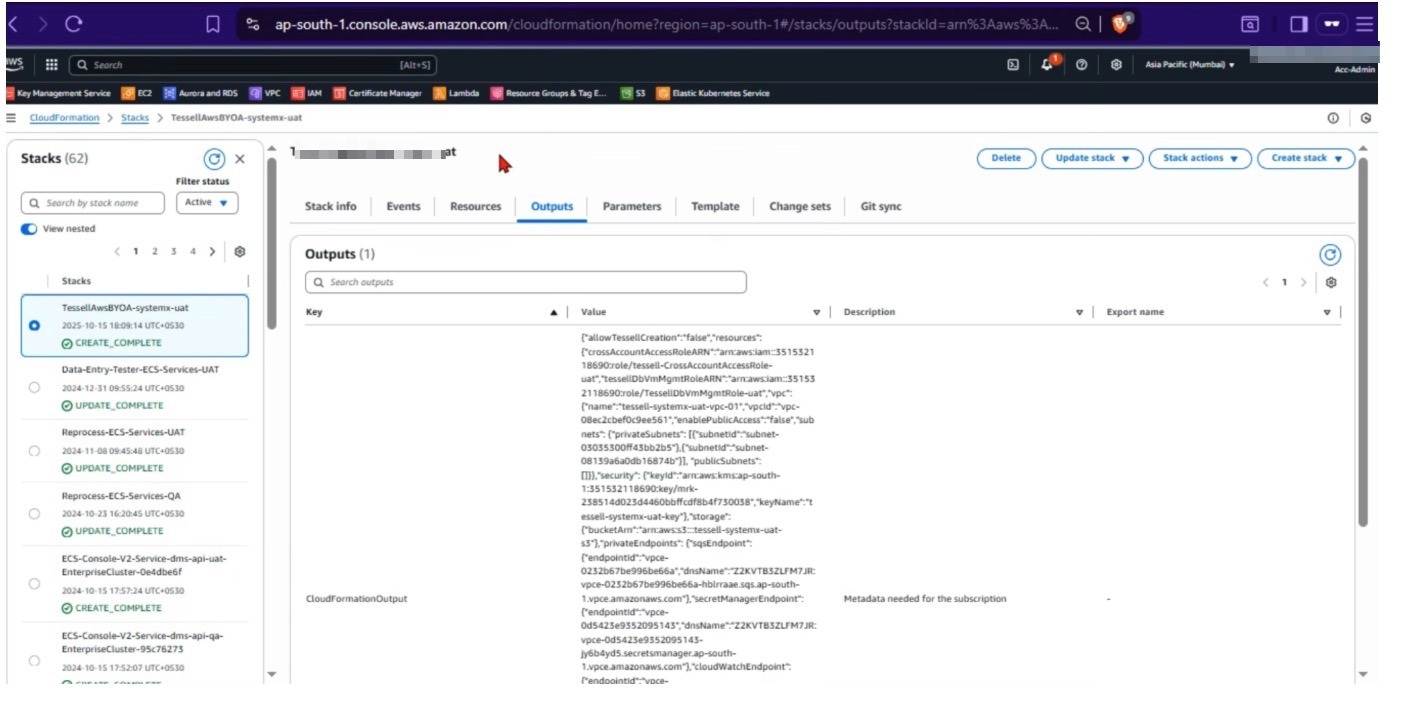Open the Outputs table settings gear

1331,283
